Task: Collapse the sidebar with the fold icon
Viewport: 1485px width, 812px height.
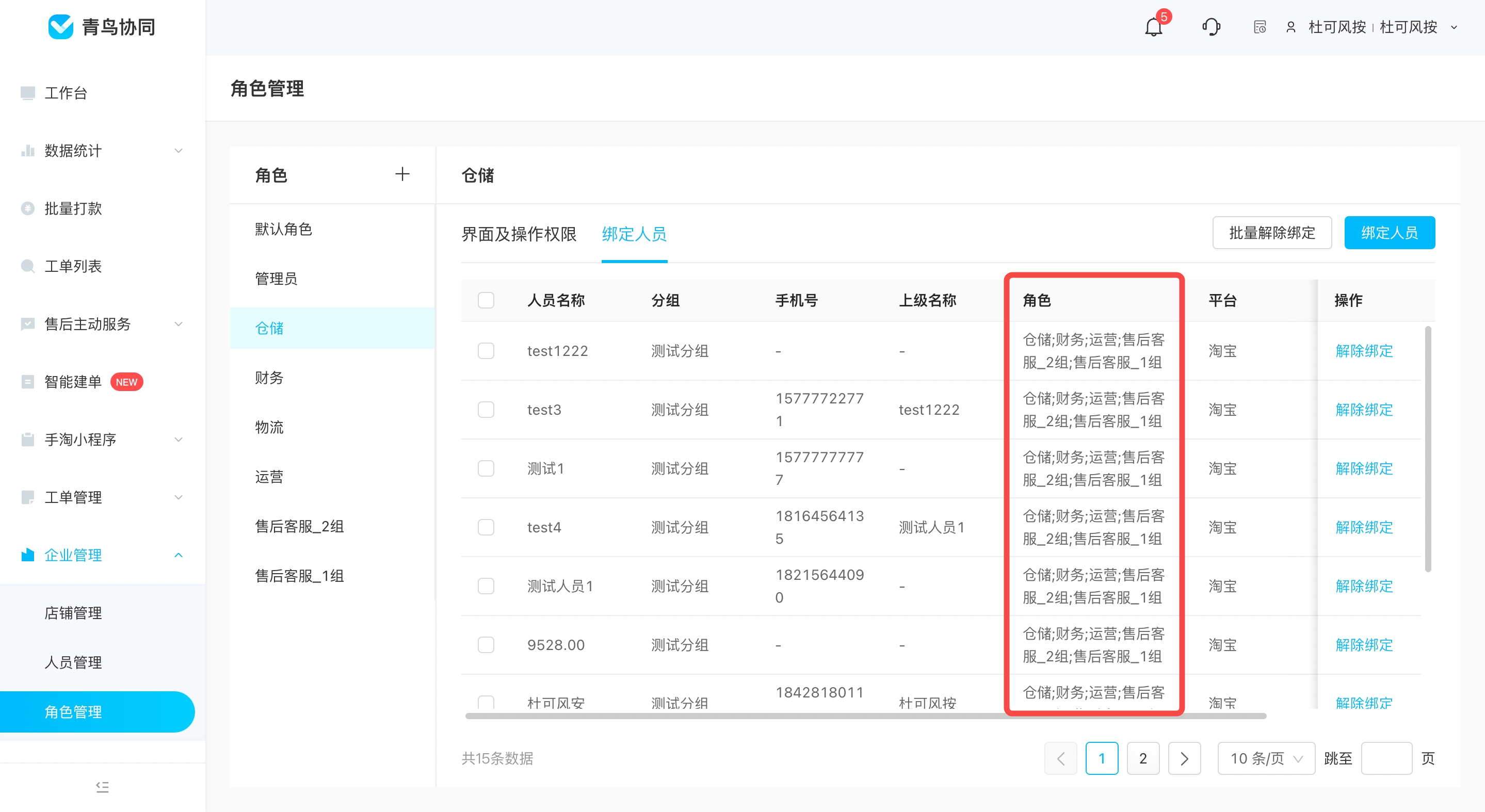Action: point(103,787)
